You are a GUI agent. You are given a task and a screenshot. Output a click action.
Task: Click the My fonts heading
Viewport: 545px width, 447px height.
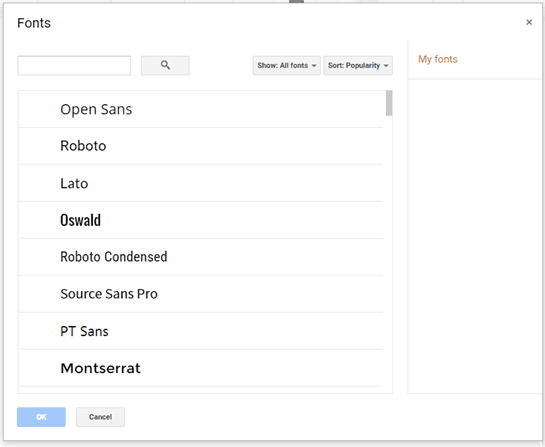[438, 59]
